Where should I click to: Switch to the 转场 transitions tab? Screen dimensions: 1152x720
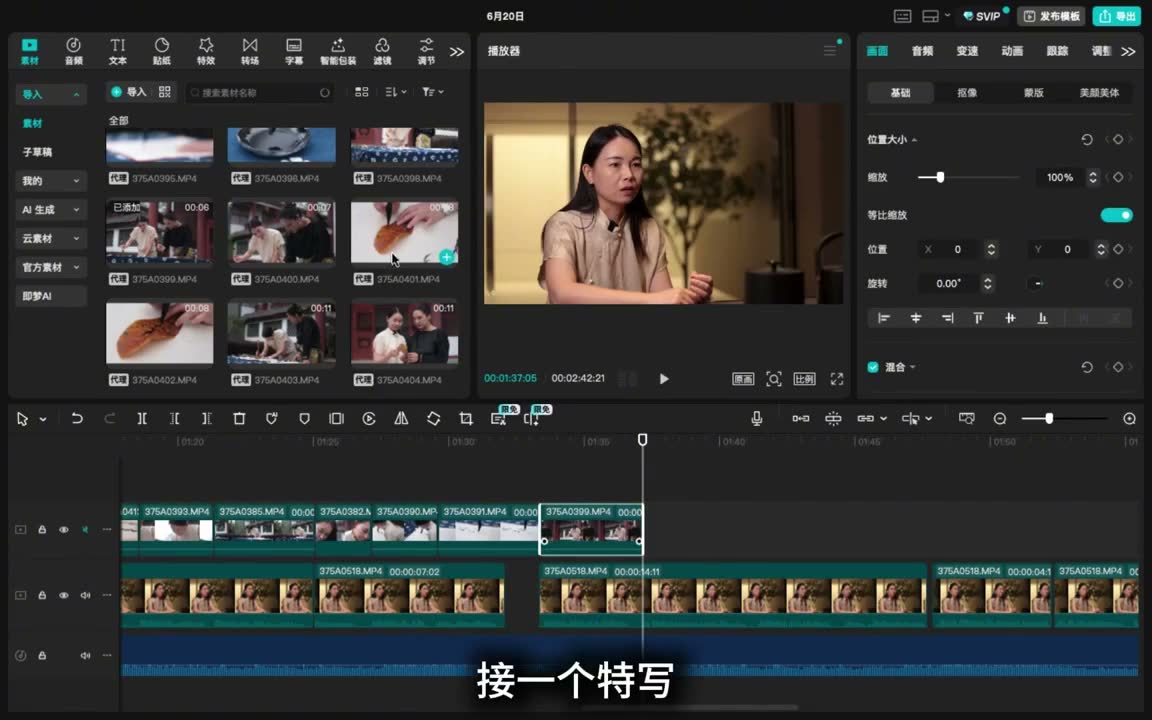[250, 51]
